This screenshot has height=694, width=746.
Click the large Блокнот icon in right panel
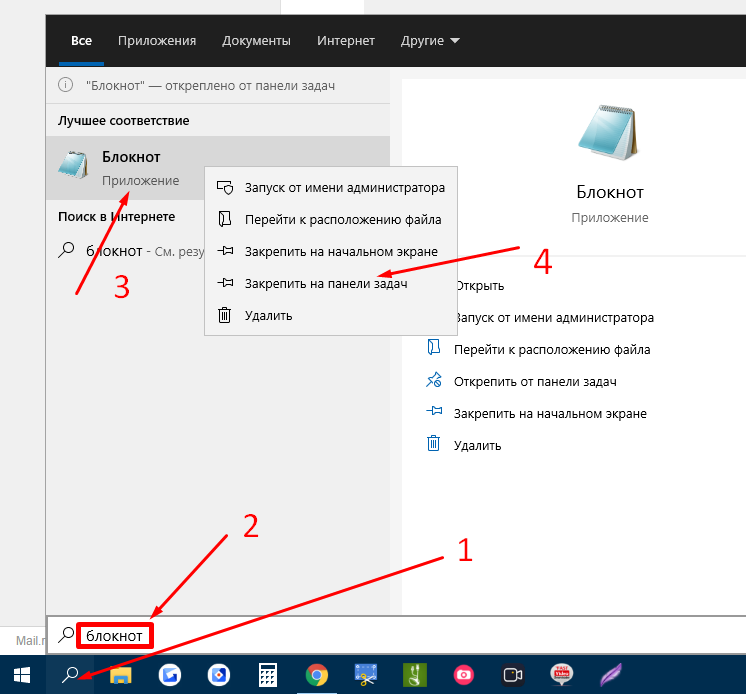point(609,133)
